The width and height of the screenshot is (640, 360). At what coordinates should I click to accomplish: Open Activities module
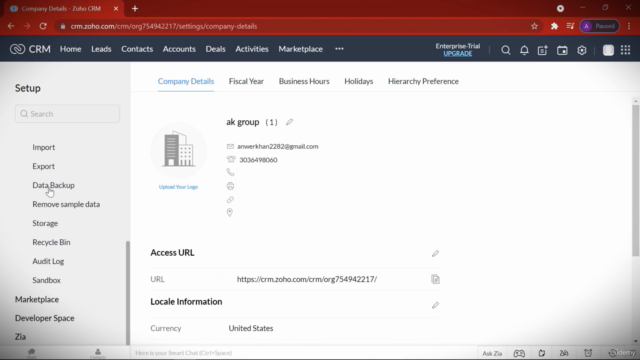252,49
